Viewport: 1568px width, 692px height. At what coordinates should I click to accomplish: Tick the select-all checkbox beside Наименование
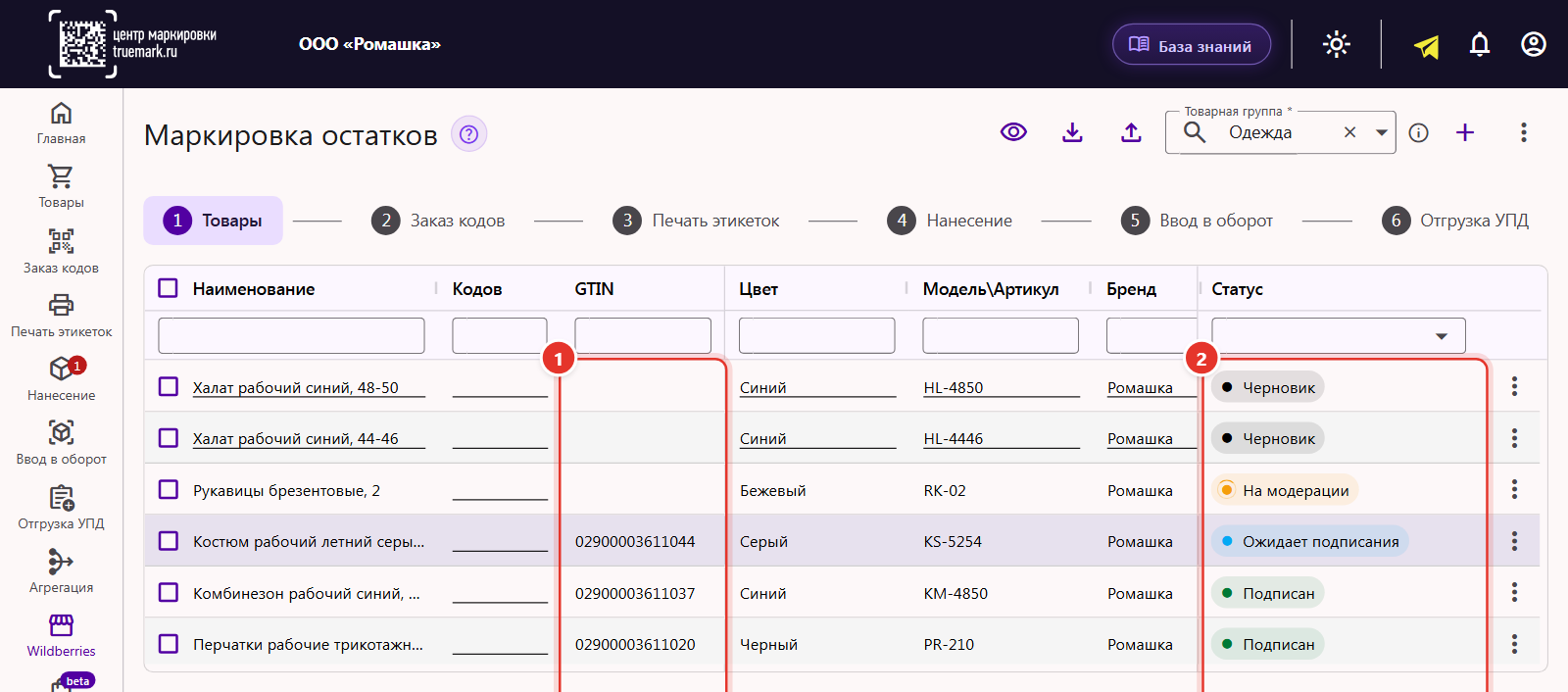169,288
